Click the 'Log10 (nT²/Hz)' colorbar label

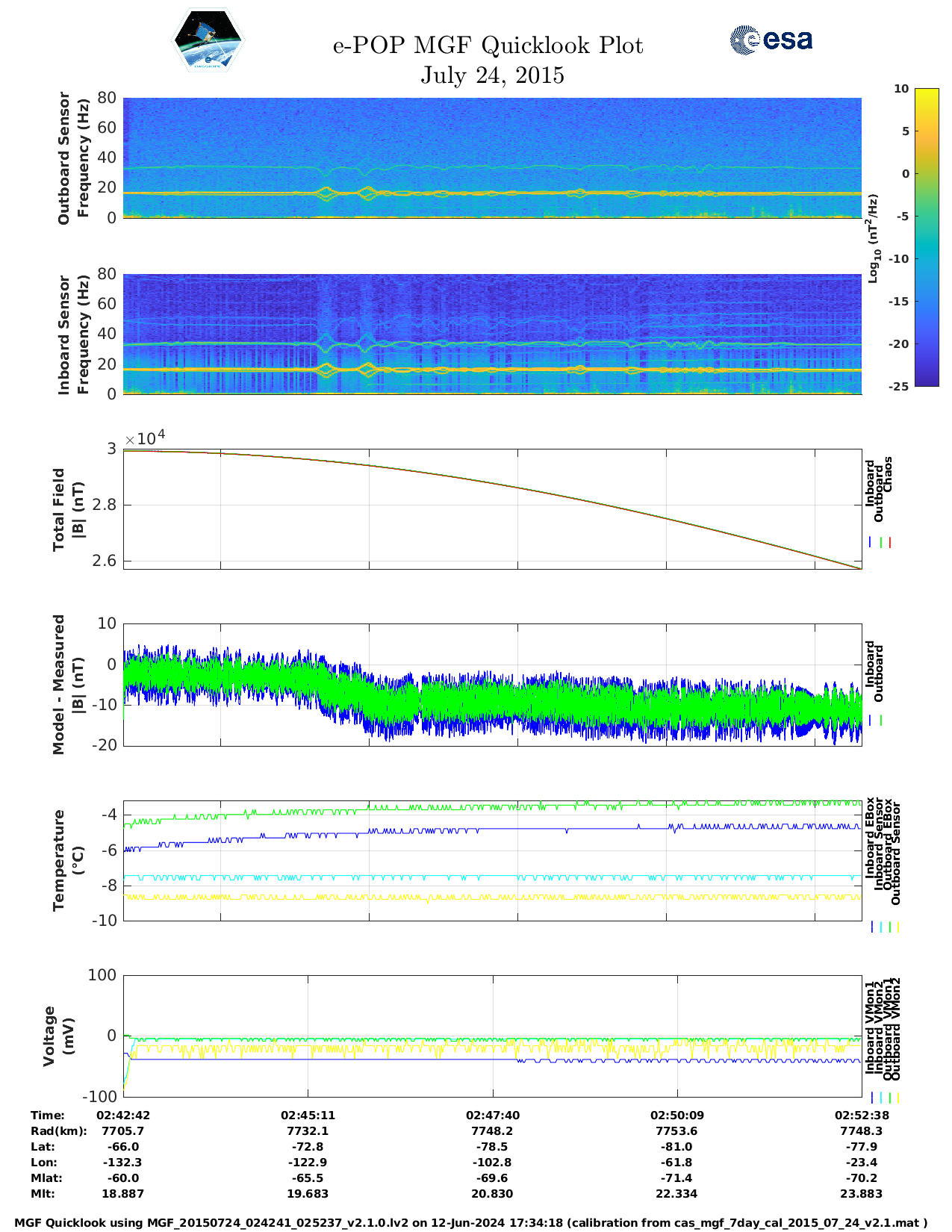(x=873, y=238)
